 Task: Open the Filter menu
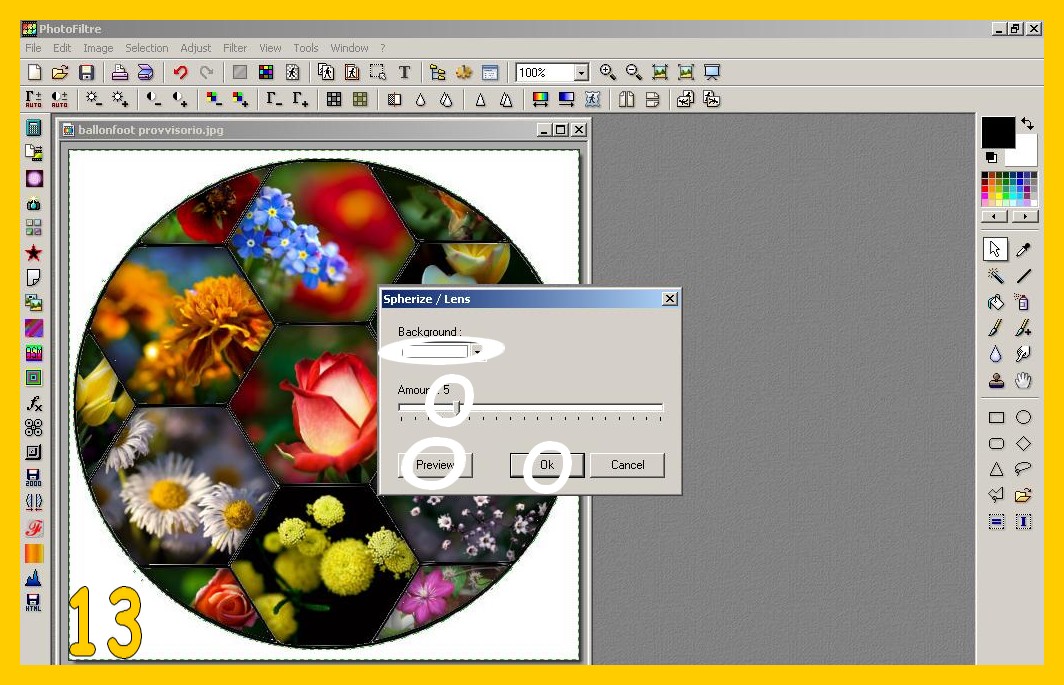point(235,48)
